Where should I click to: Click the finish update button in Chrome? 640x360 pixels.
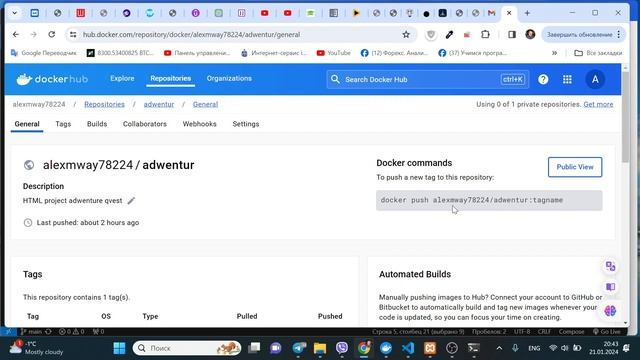[x=579, y=35]
